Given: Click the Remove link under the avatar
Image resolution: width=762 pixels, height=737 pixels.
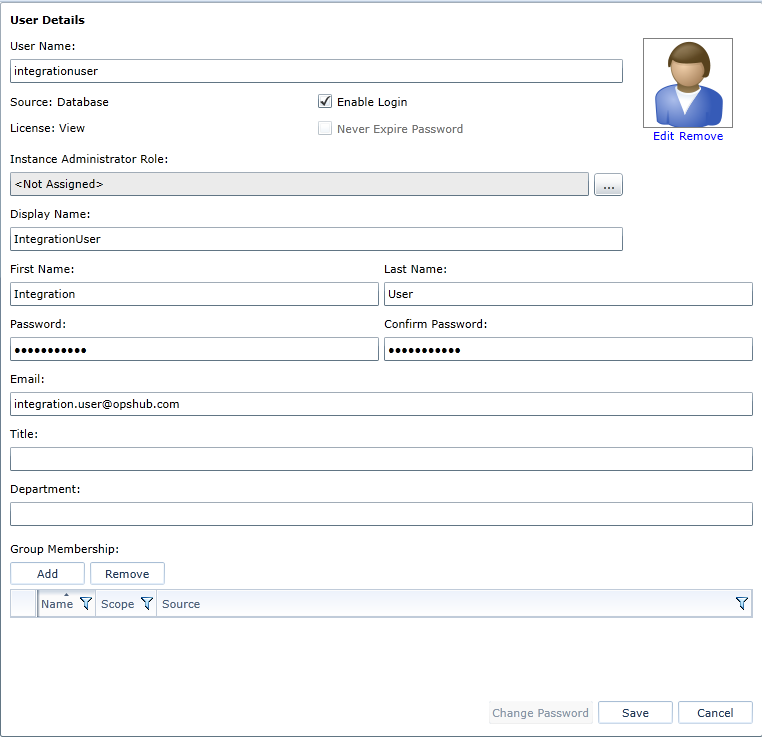Looking at the screenshot, I should tap(701, 136).
